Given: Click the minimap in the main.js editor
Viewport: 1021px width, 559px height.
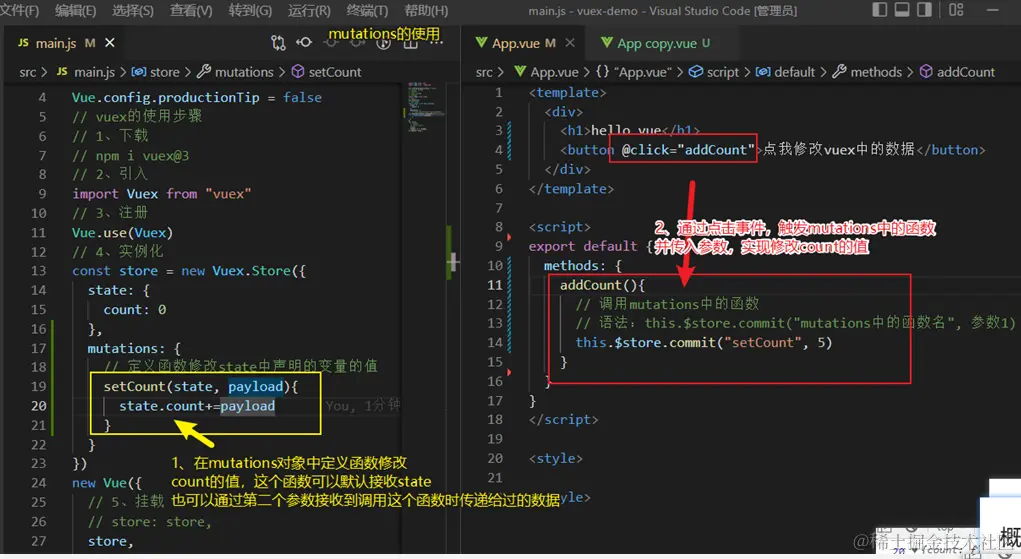Looking at the screenshot, I should pos(425,108).
